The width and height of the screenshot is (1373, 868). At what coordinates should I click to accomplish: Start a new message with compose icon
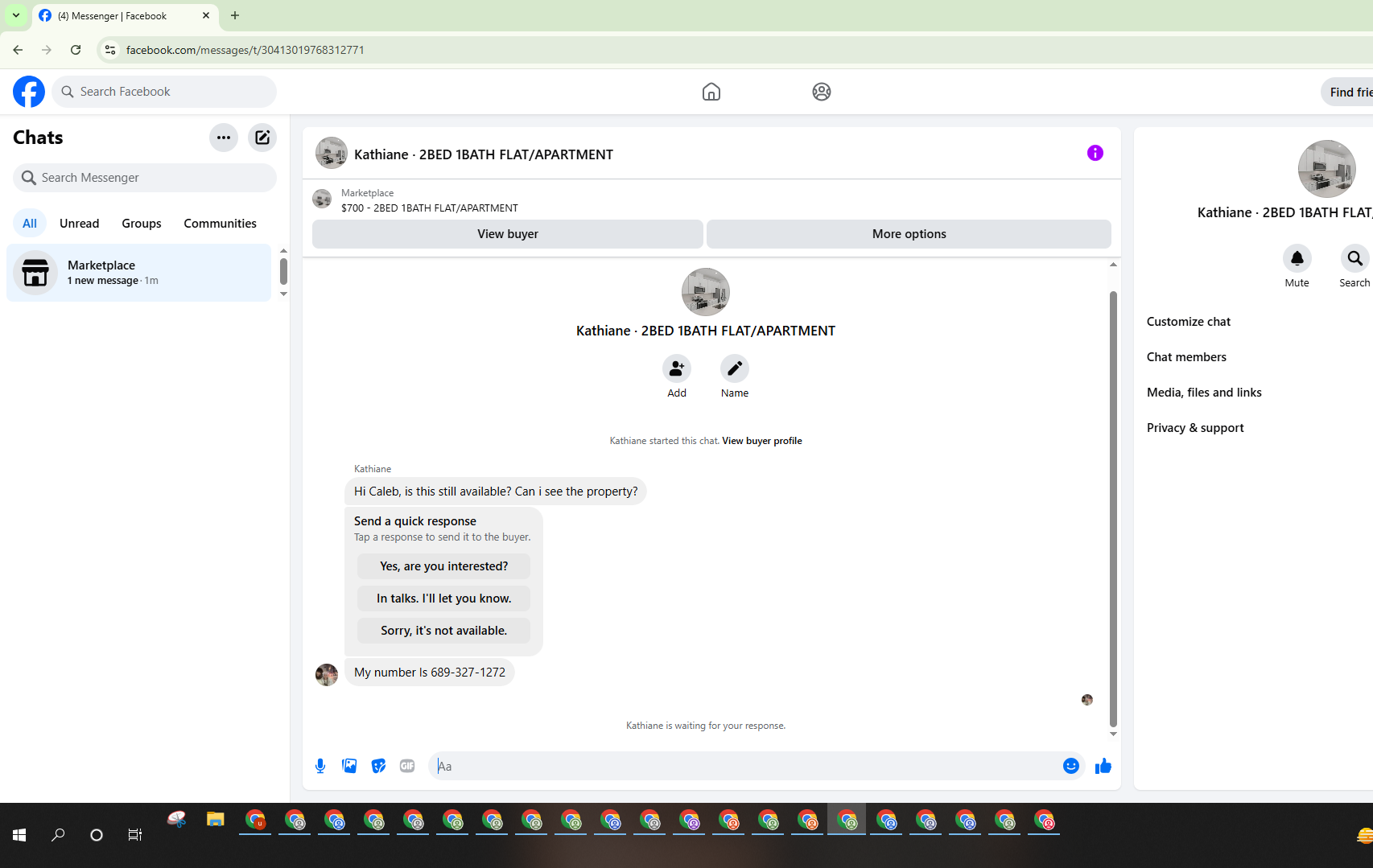262,138
